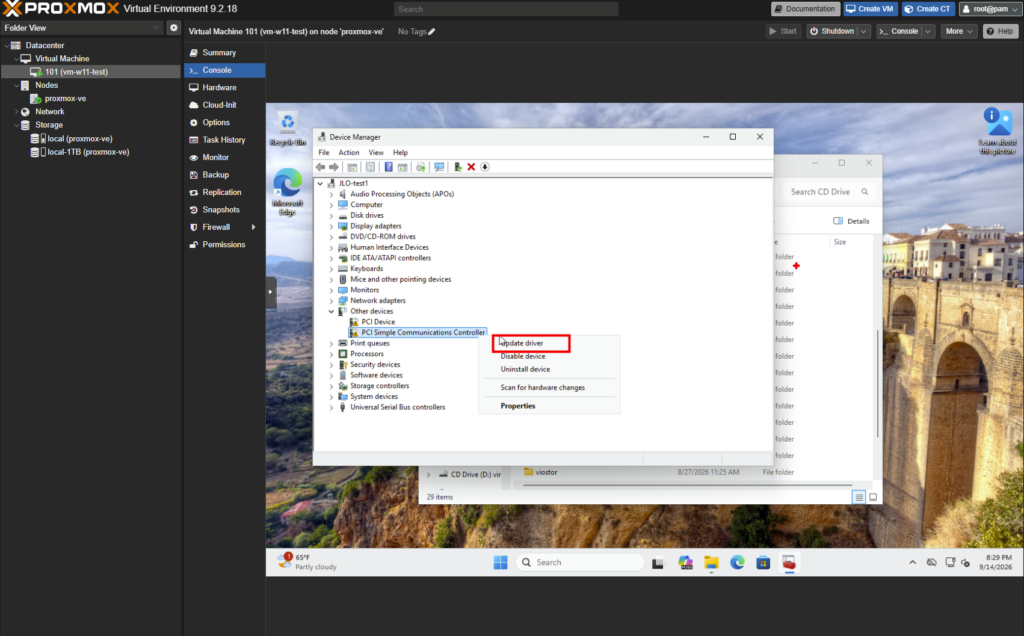Expand the Network adapters category
Screen dimensions: 1024x636
(x=331, y=300)
